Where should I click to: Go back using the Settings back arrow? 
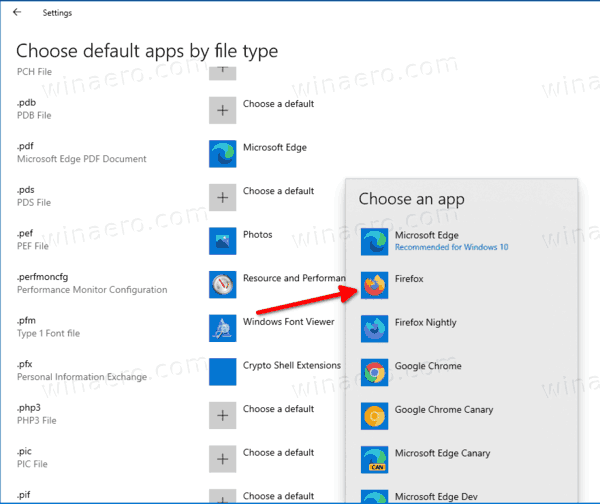click(17, 12)
